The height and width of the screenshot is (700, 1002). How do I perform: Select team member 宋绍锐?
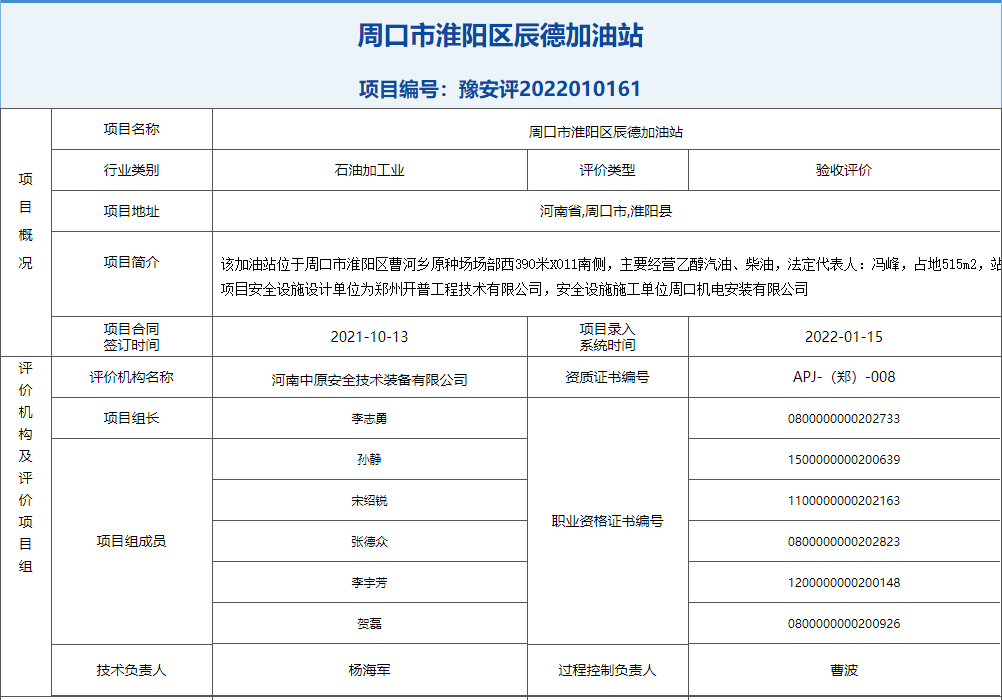tap(369, 501)
